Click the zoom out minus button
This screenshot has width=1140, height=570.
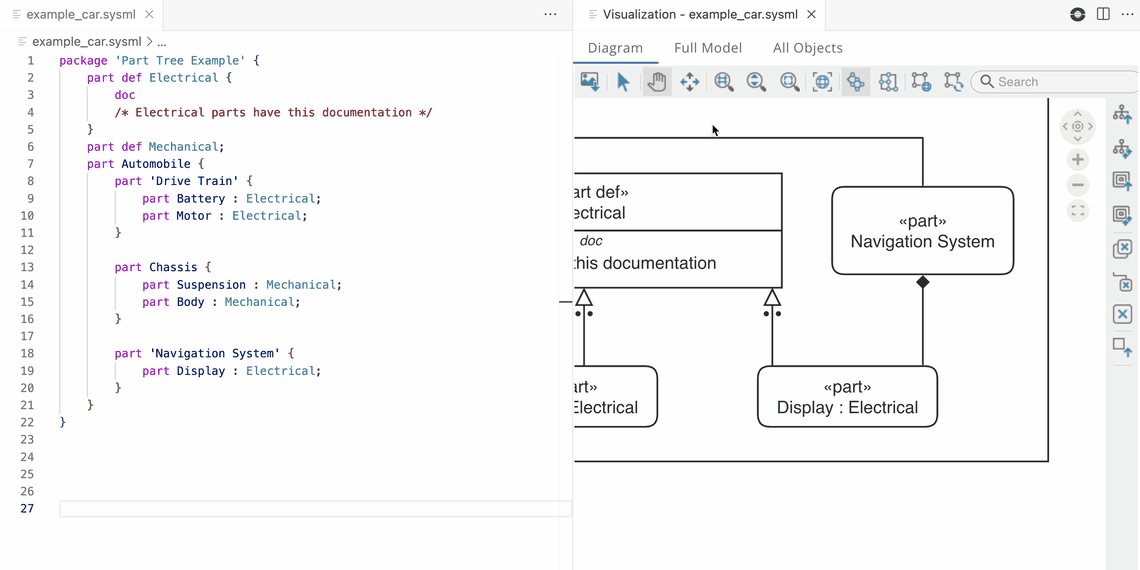(1077, 185)
